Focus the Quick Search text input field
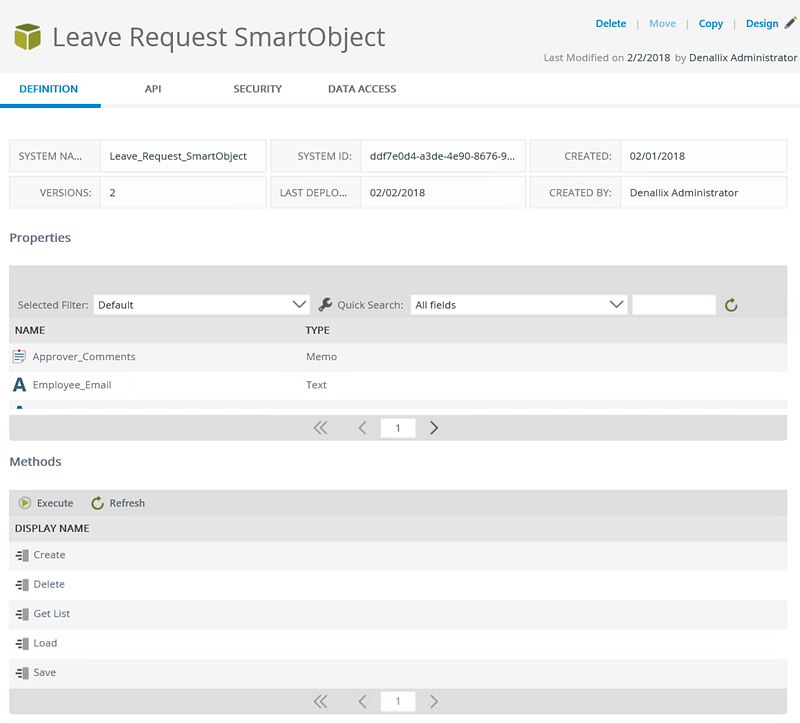The image size is (800, 724). [x=674, y=305]
